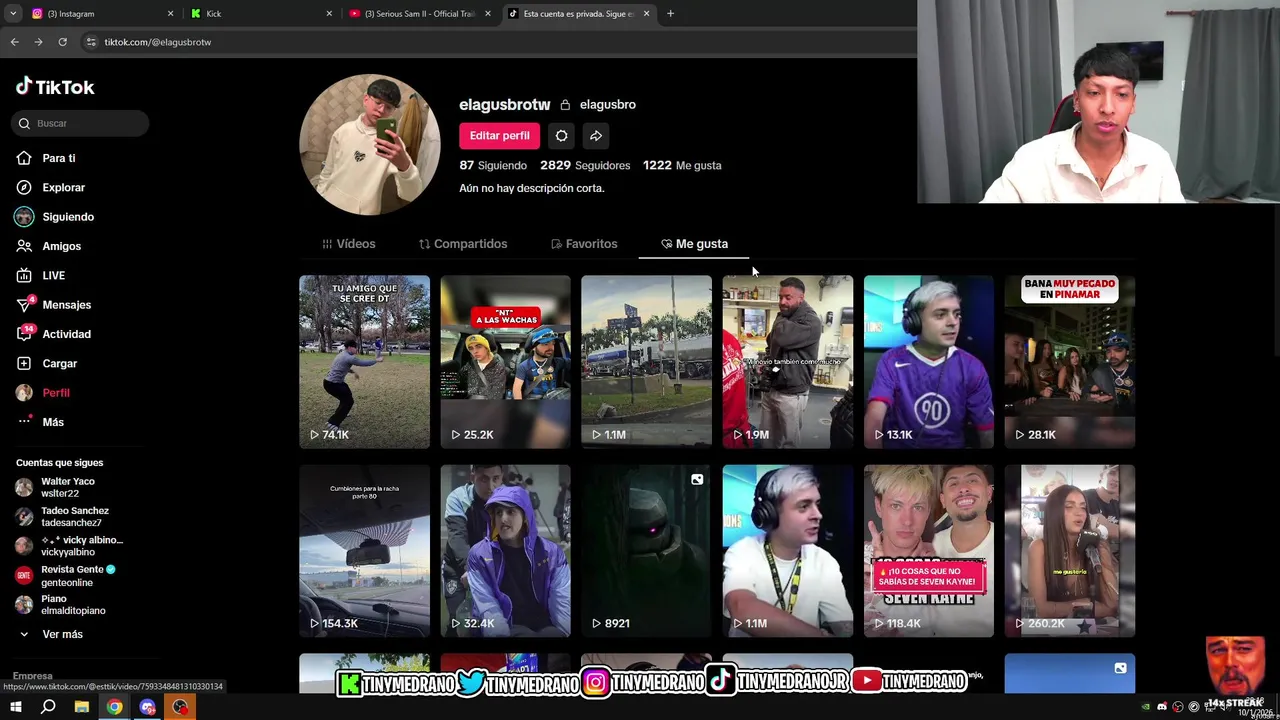This screenshot has height=720, width=1280.
Task: Open a new browser tab
Action: point(670,14)
